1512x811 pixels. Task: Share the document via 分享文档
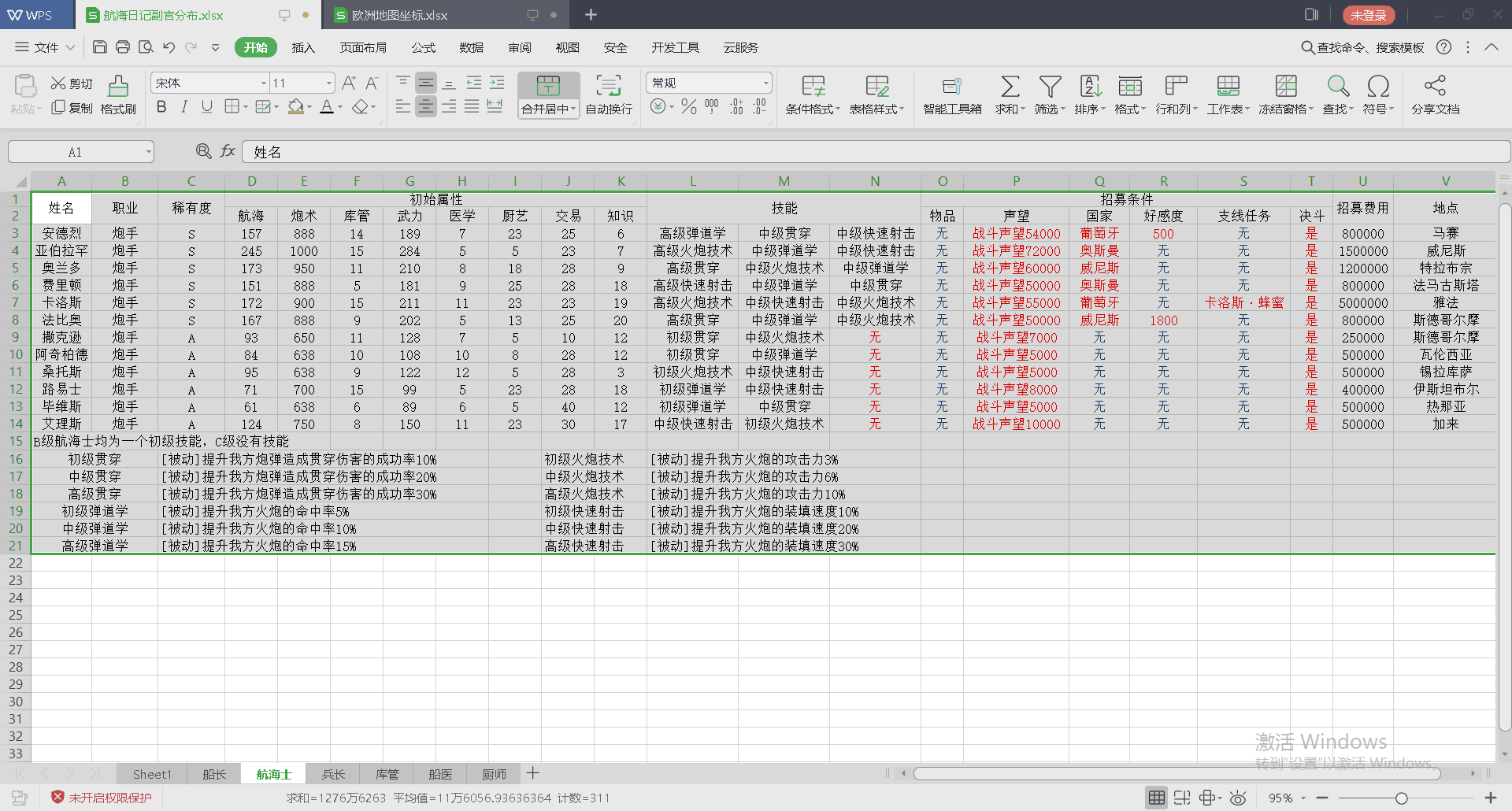pyautogui.click(x=1435, y=95)
